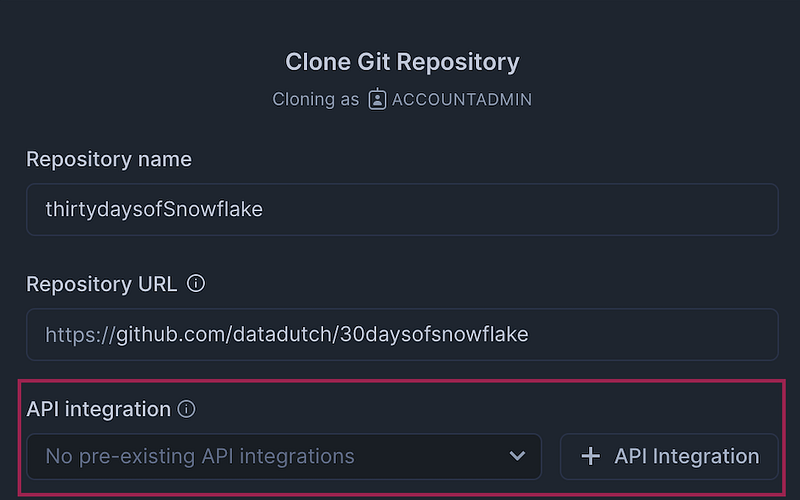Click into the Repository name field
This screenshot has width=800, height=500.
402,209
